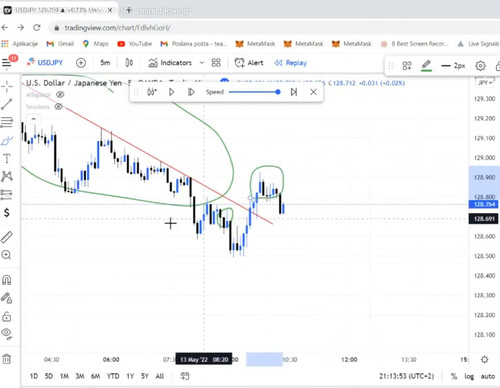Viewport: 500px width, 388px height.
Task: Select the 5D date range
Action: click(x=49, y=376)
